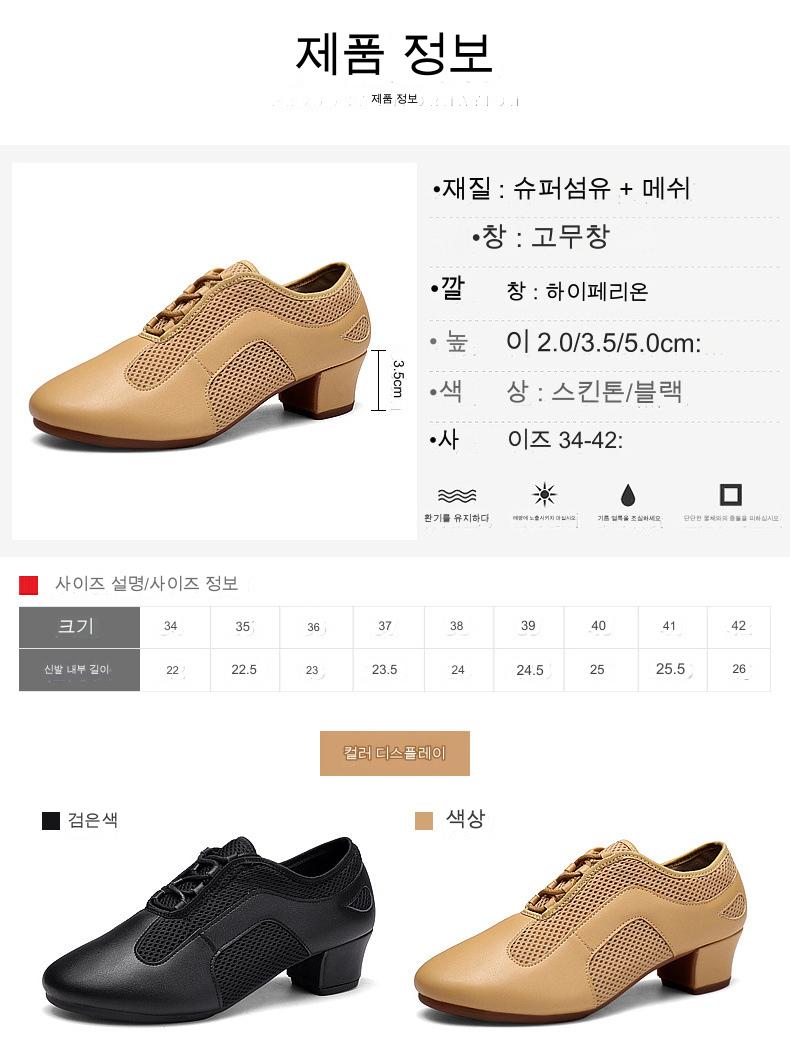Open the bottom tan shoe image

pos(580,932)
